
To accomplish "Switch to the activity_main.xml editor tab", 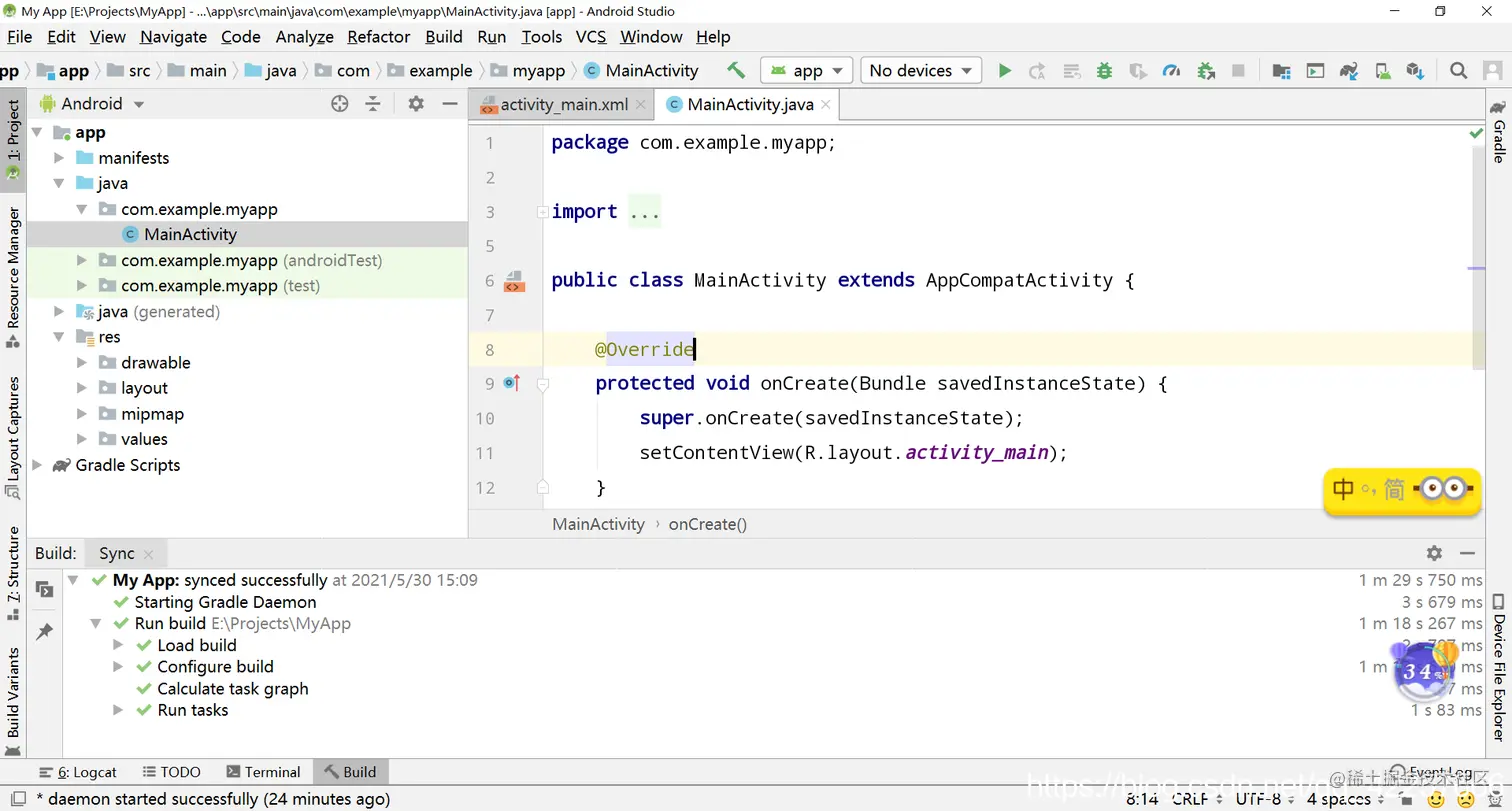I will [564, 104].
